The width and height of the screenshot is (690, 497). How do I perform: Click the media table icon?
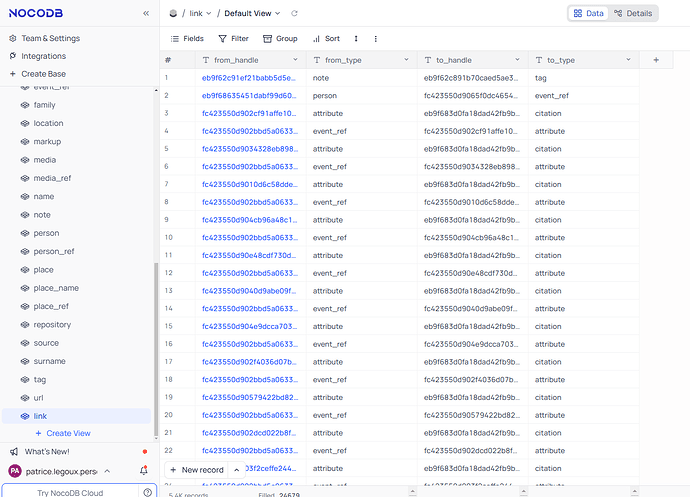click(x=25, y=160)
